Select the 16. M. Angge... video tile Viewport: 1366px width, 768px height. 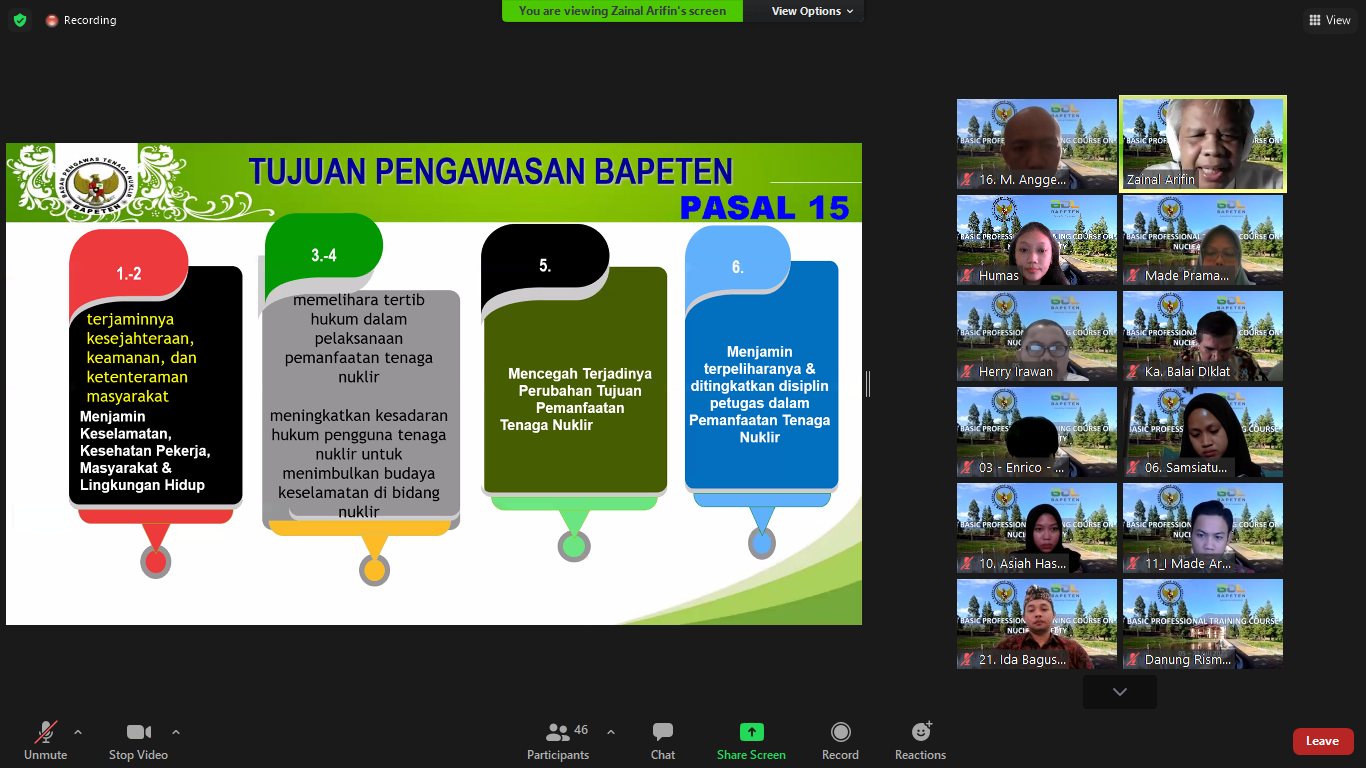click(1037, 144)
